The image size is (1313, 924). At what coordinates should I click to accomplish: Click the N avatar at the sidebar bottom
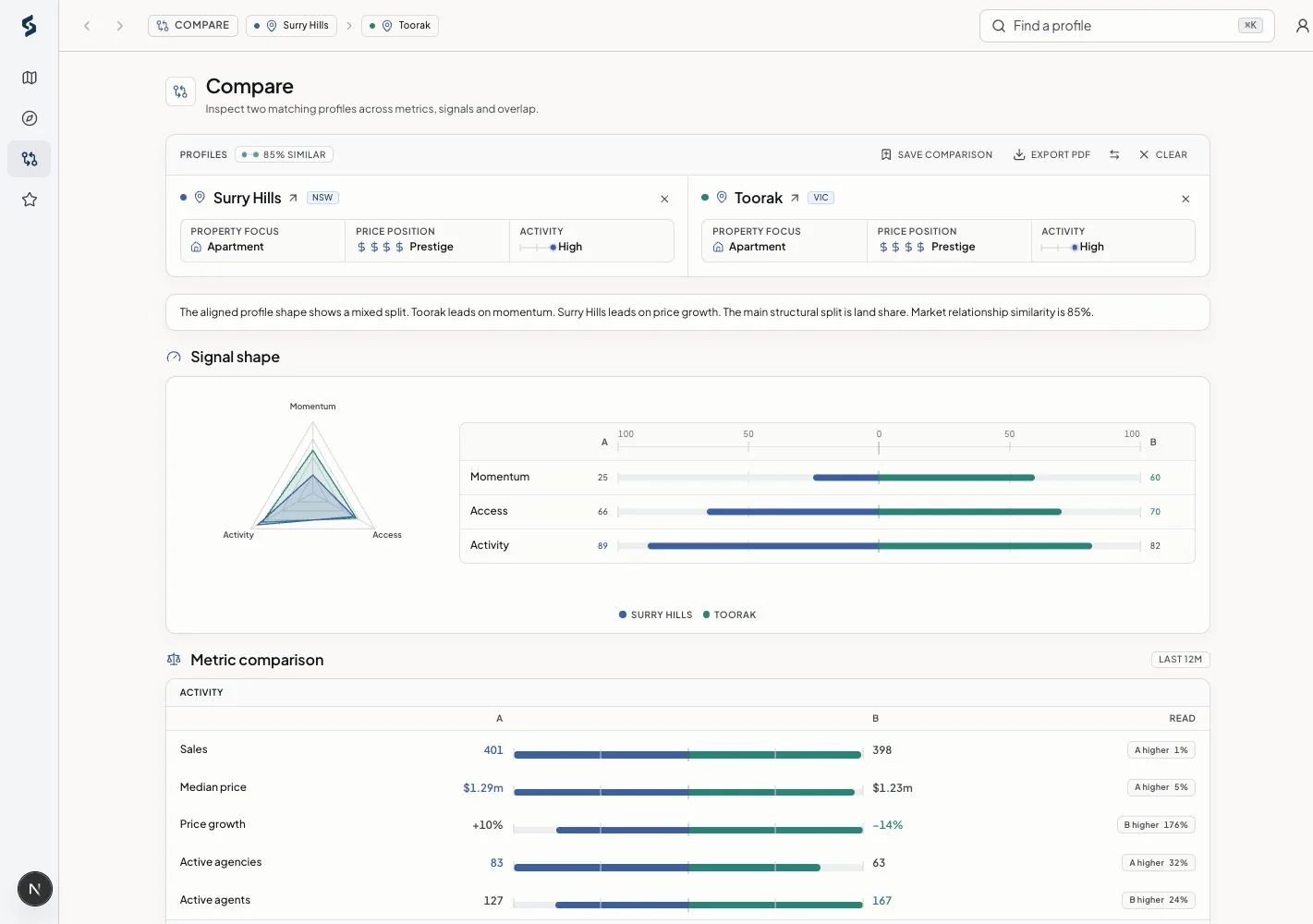(x=35, y=889)
